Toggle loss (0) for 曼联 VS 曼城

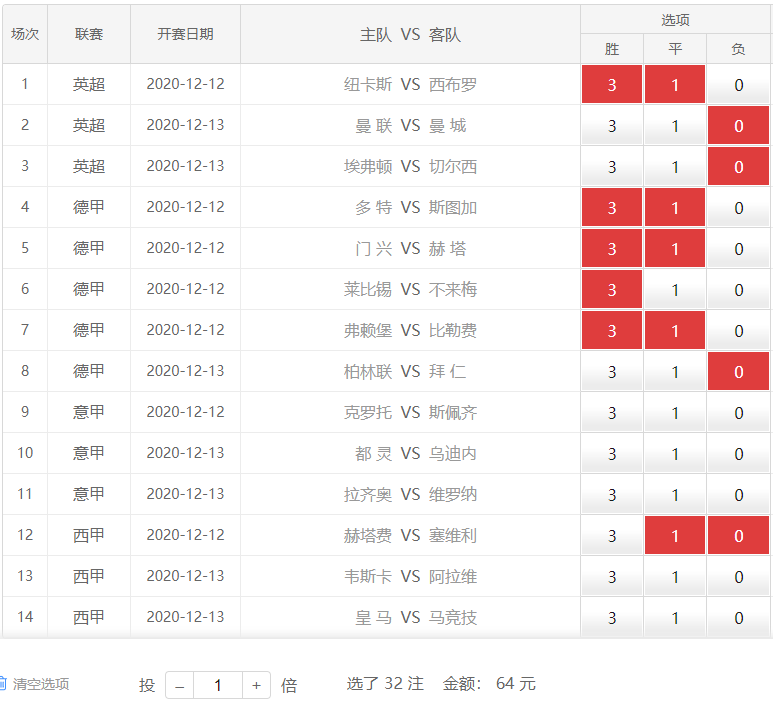[x=738, y=126]
